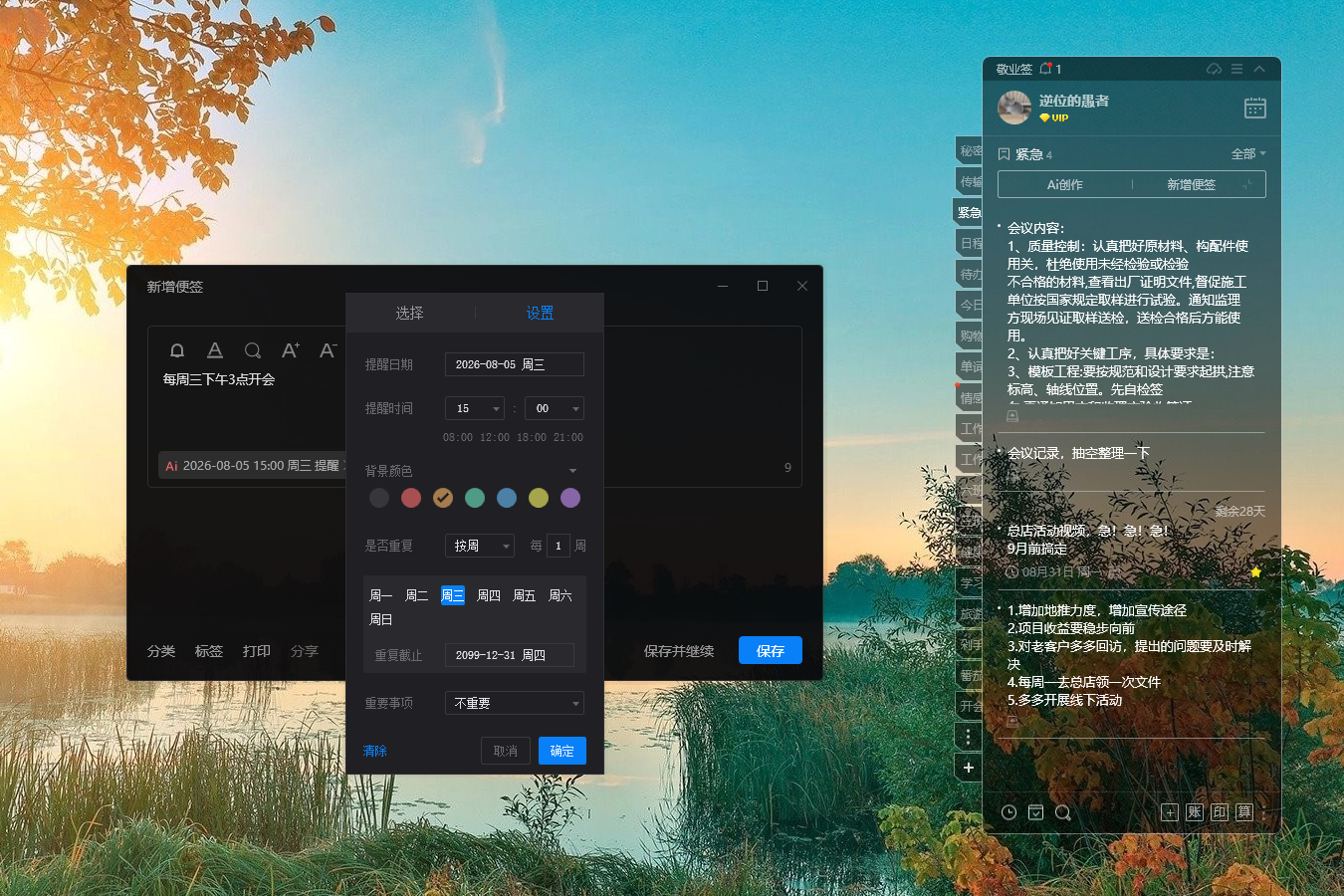
Task: Select the 18:00 quick time preset
Action: click(532, 437)
